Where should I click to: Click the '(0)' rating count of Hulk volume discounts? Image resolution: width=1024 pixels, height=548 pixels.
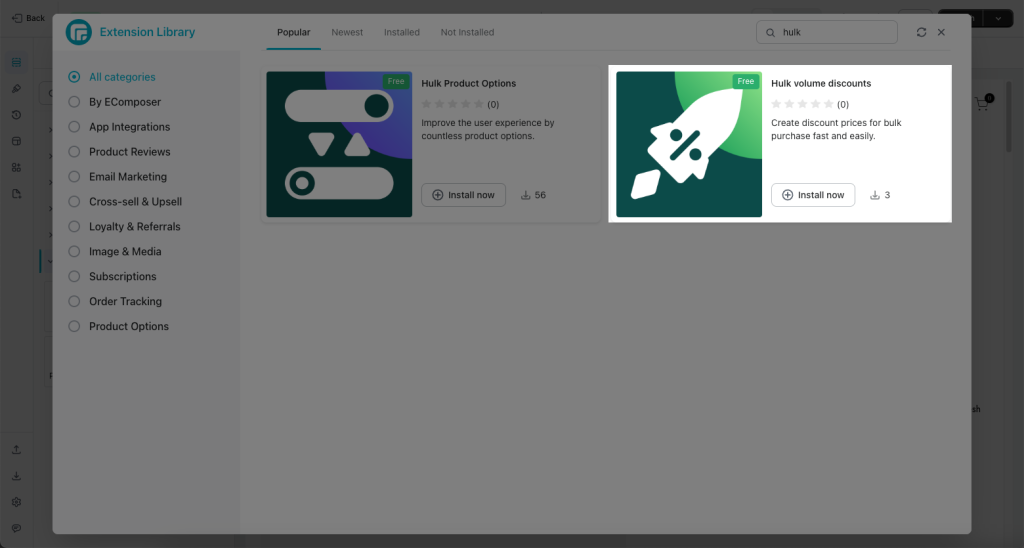(x=843, y=105)
